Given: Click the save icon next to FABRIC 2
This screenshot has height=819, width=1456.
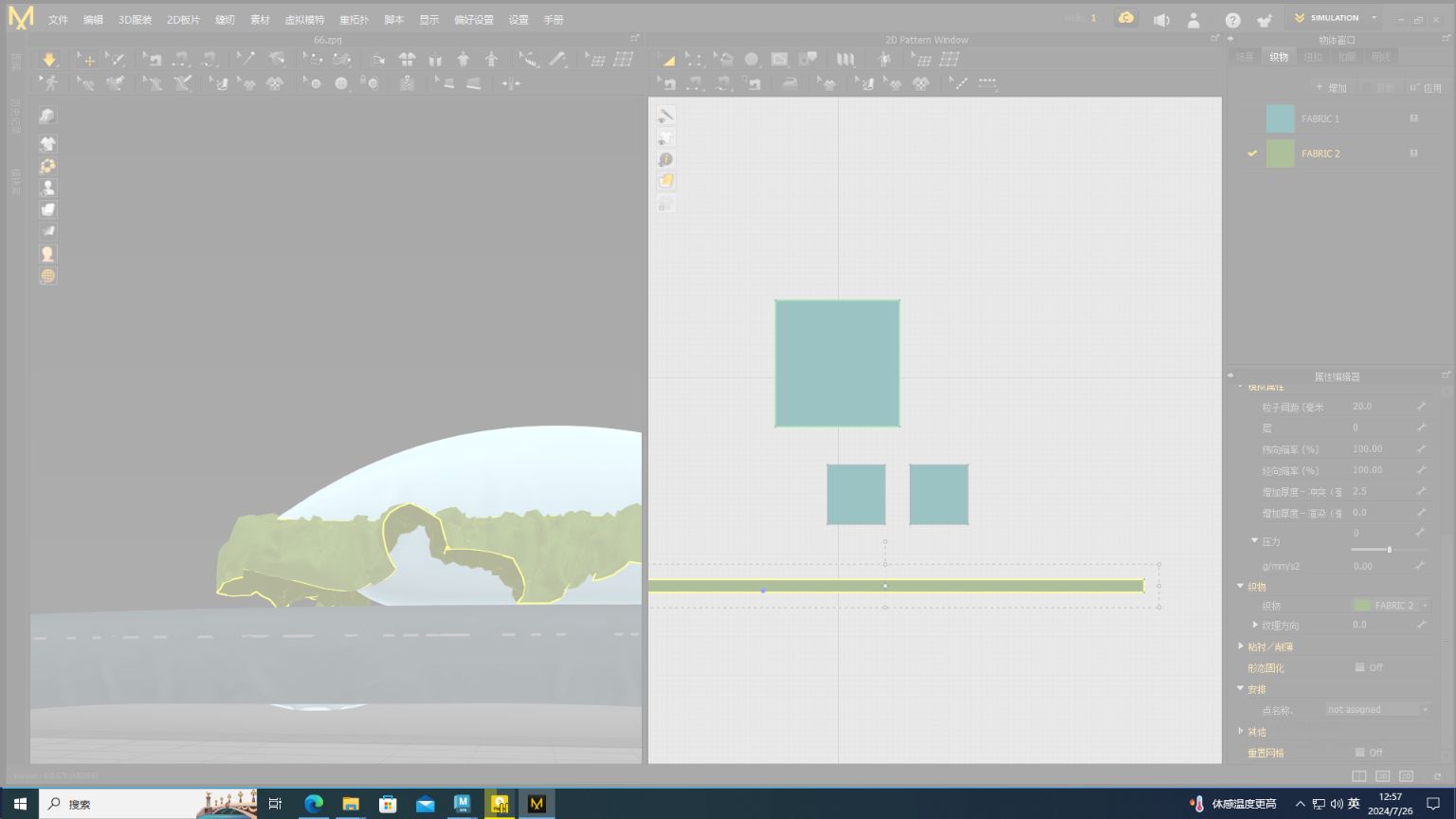Looking at the screenshot, I should coord(1413,153).
